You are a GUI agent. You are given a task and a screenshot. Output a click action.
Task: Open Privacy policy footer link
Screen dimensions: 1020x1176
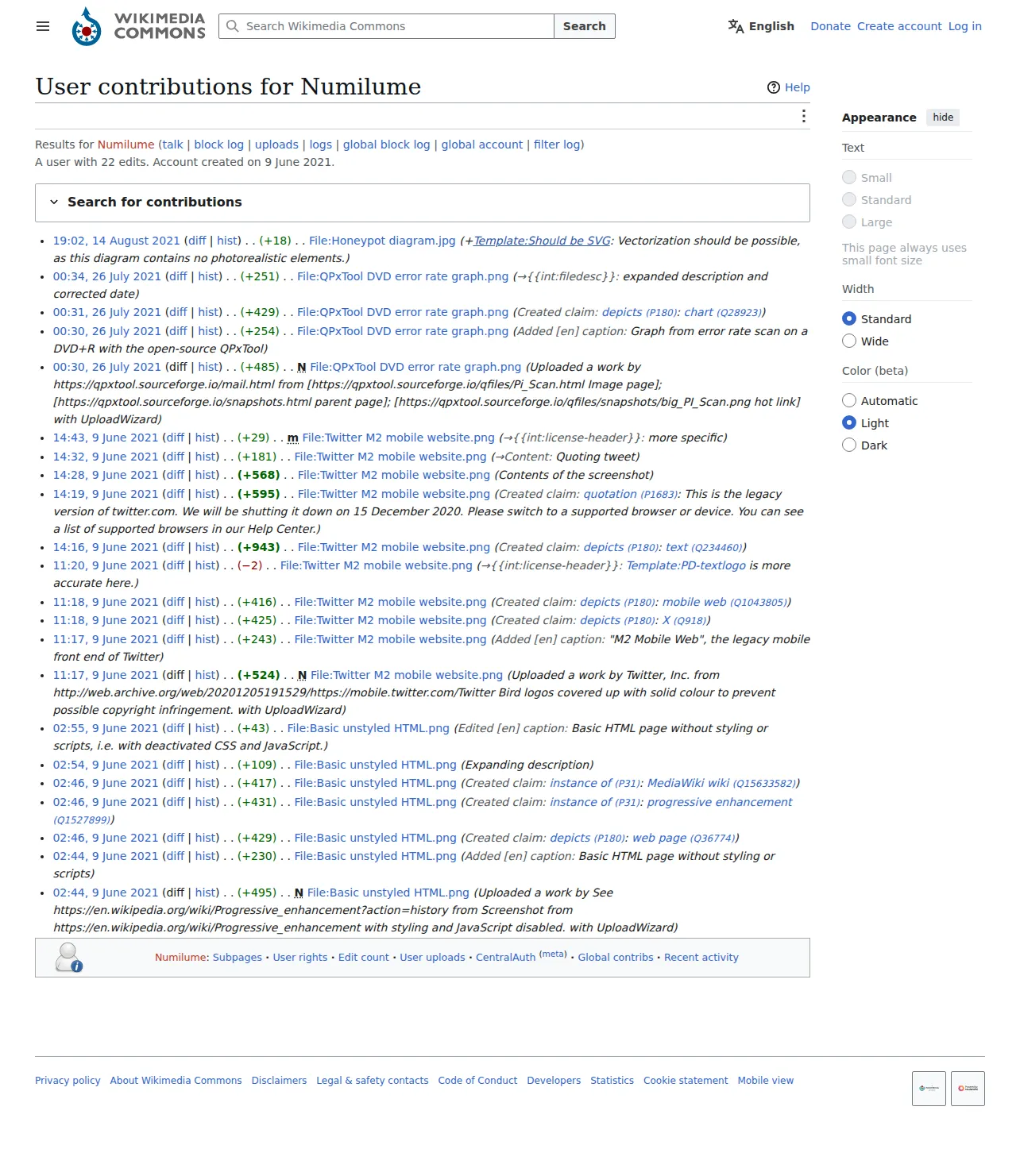[68, 1081]
